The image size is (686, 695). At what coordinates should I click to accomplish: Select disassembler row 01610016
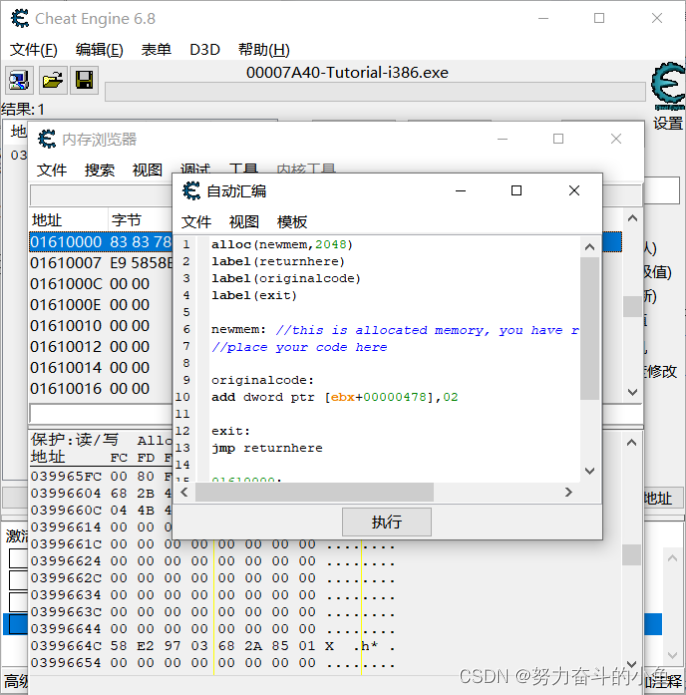tap(101, 389)
